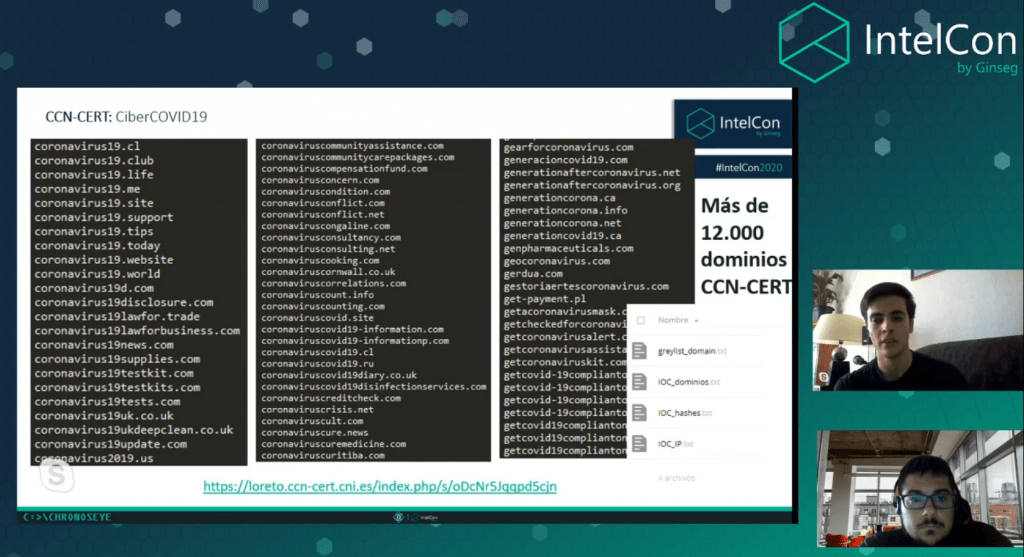Select domain coronavirus19.website
This screenshot has width=1024, height=557.
point(104,260)
